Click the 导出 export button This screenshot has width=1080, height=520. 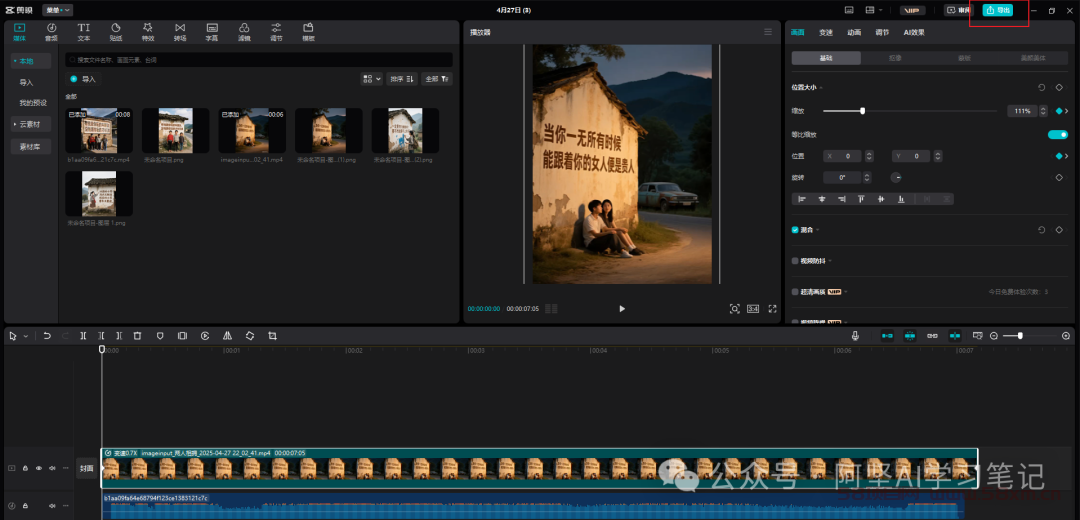click(x=998, y=10)
